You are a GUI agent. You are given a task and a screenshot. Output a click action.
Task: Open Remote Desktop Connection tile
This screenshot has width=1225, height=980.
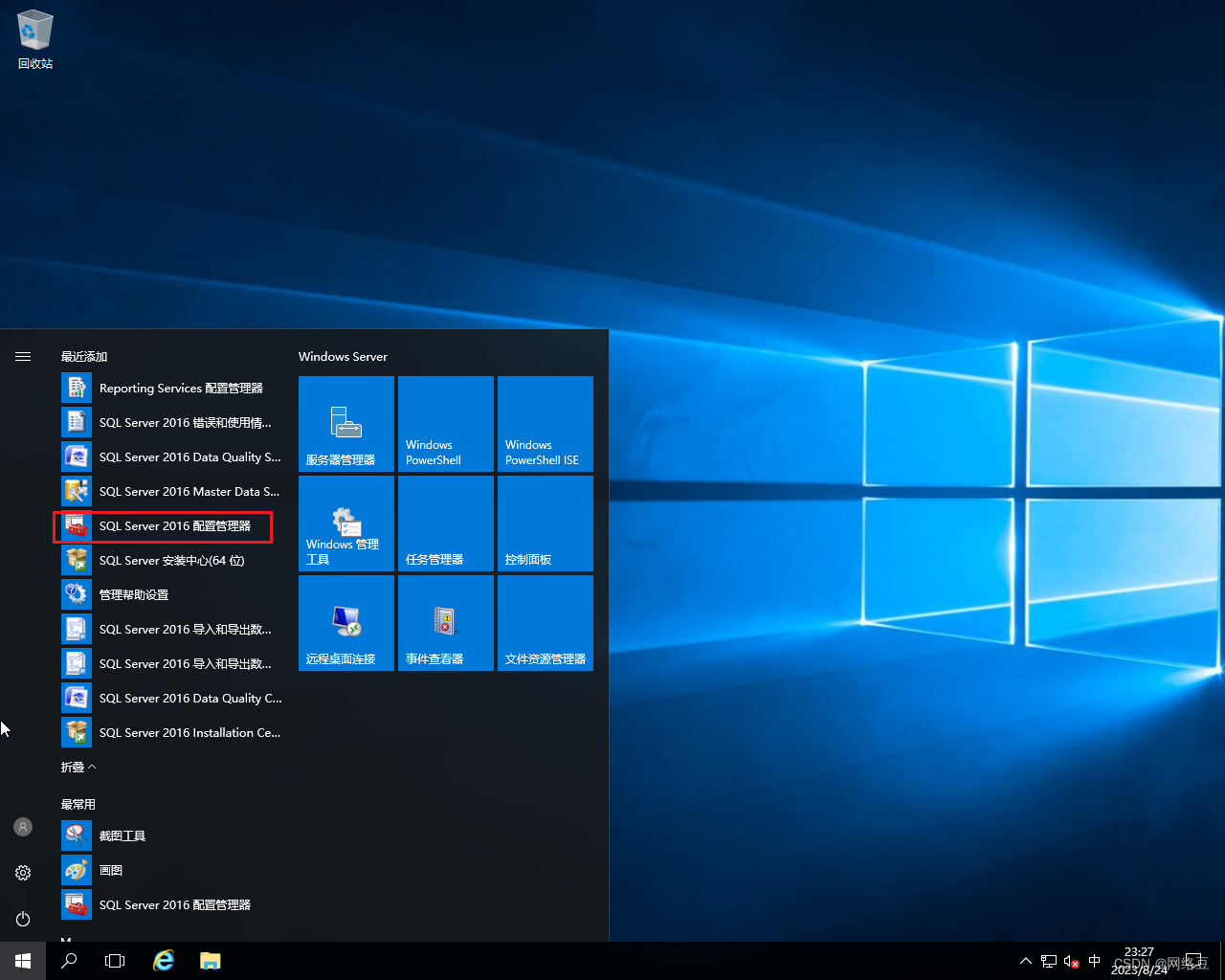(346, 623)
